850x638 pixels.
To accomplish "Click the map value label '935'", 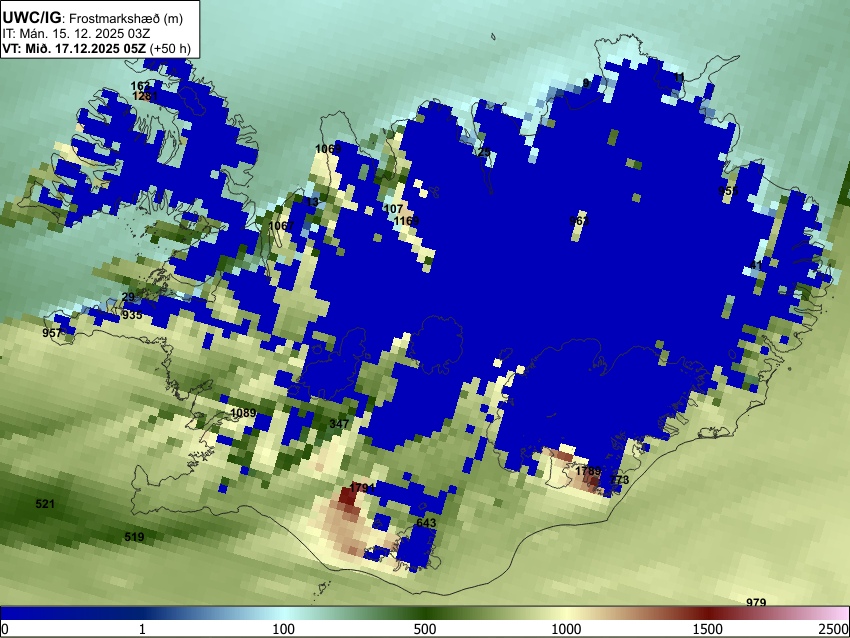I will click(132, 315).
